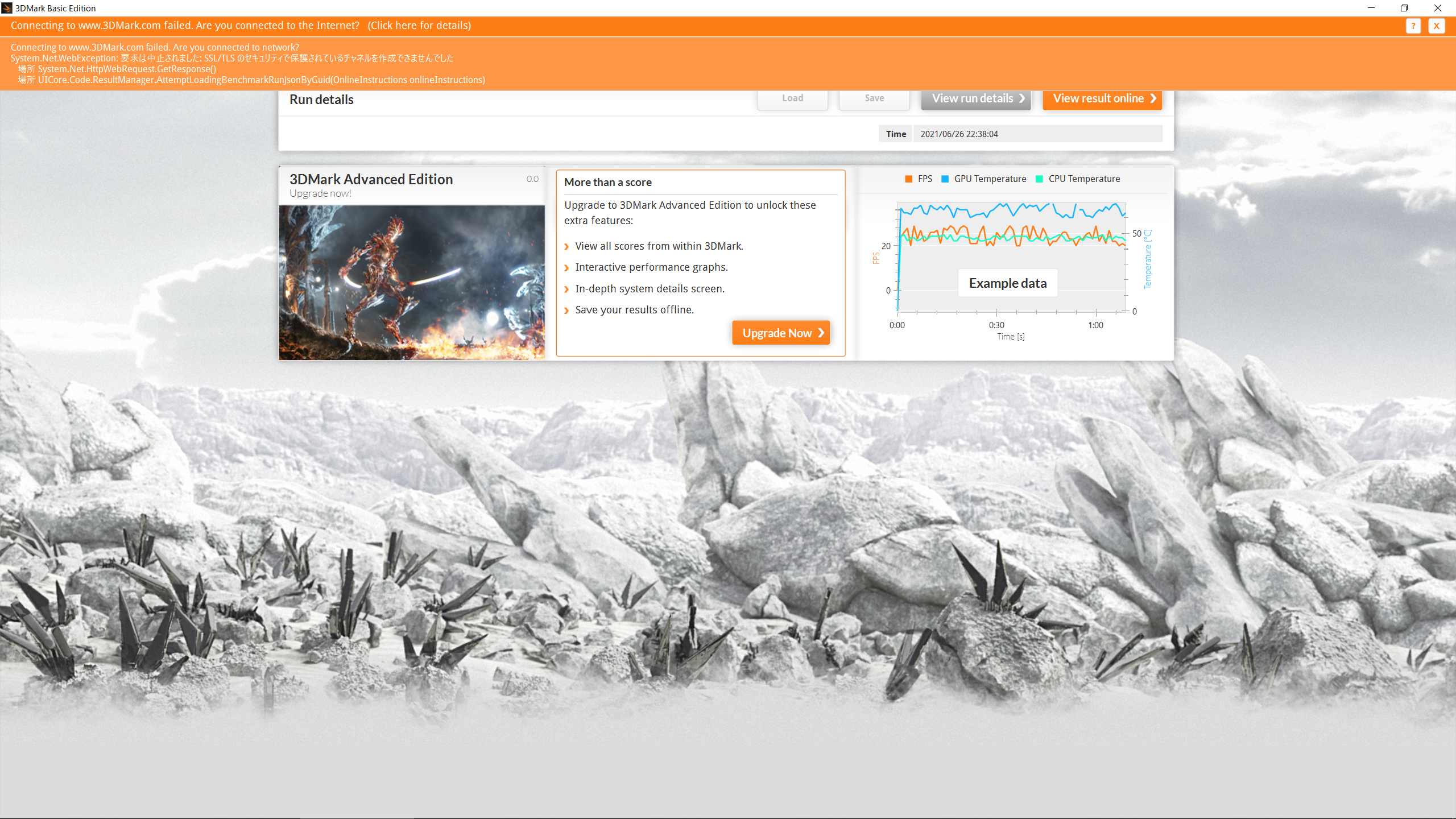This screenshot has height=819, width=1456.
Task: Click the Load button
Action: 792,99
